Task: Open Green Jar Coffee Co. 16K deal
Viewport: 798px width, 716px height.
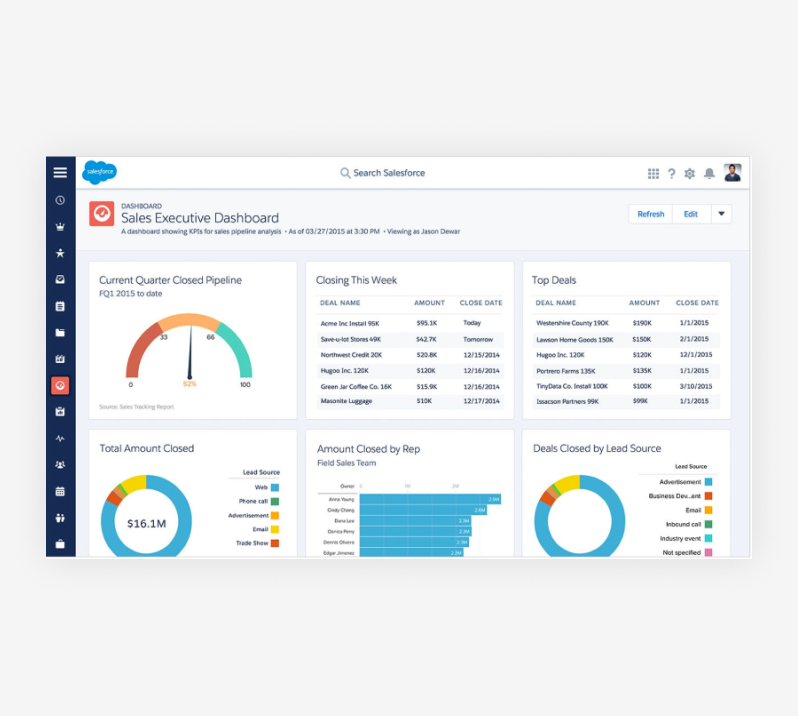Action: pos(356,387)
